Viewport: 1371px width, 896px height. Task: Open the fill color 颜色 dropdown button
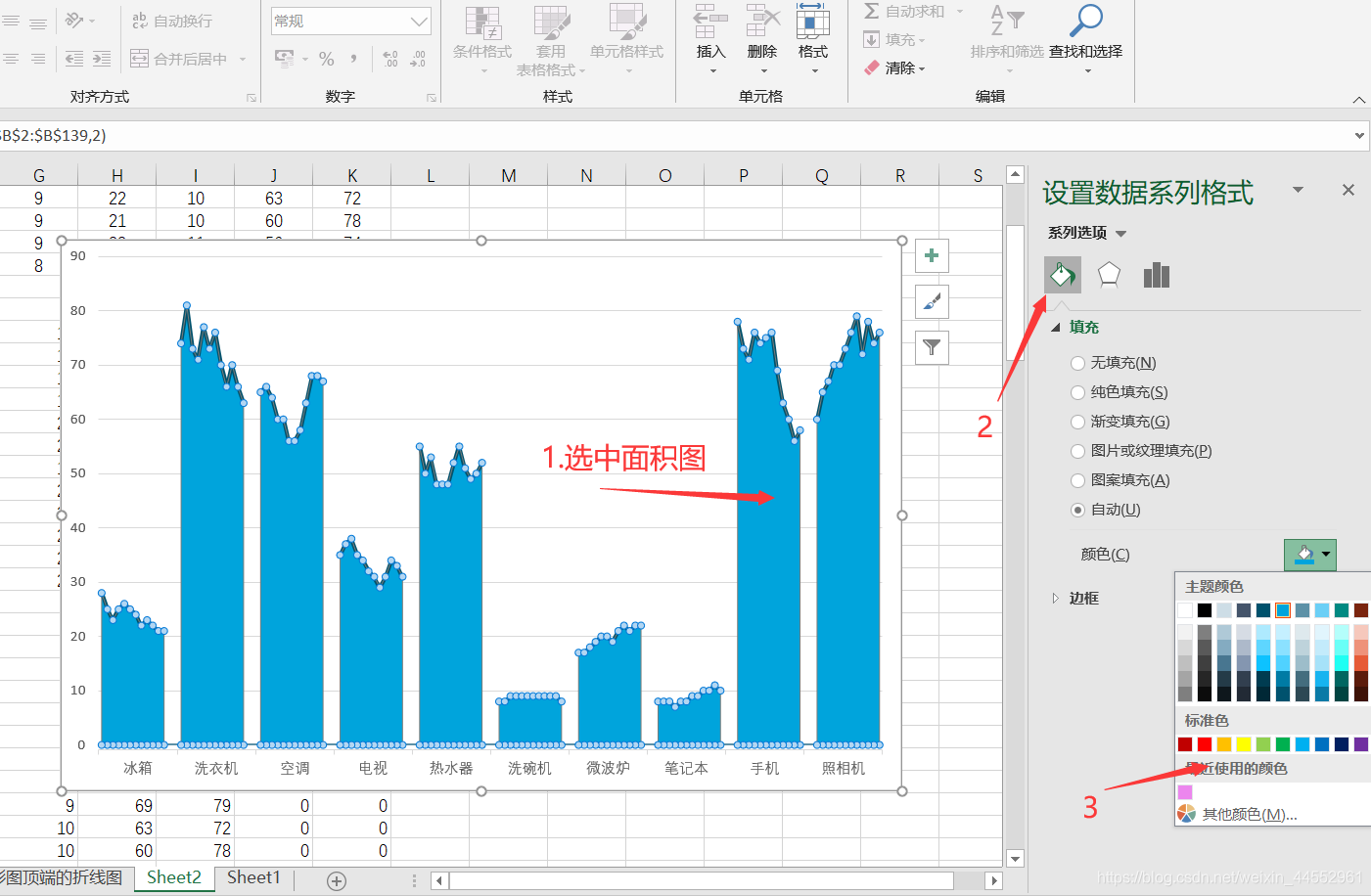click(1310, 555)
